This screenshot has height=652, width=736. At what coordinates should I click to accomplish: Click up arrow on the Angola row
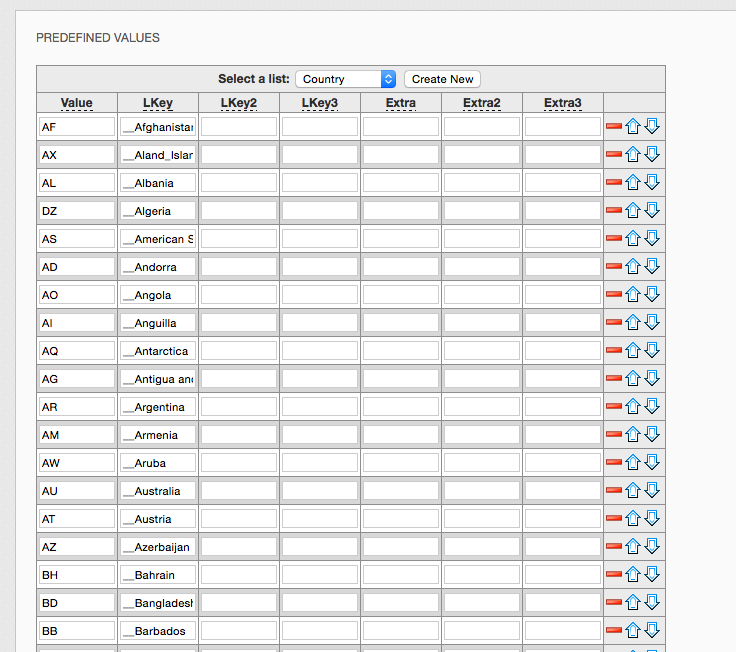633,294
